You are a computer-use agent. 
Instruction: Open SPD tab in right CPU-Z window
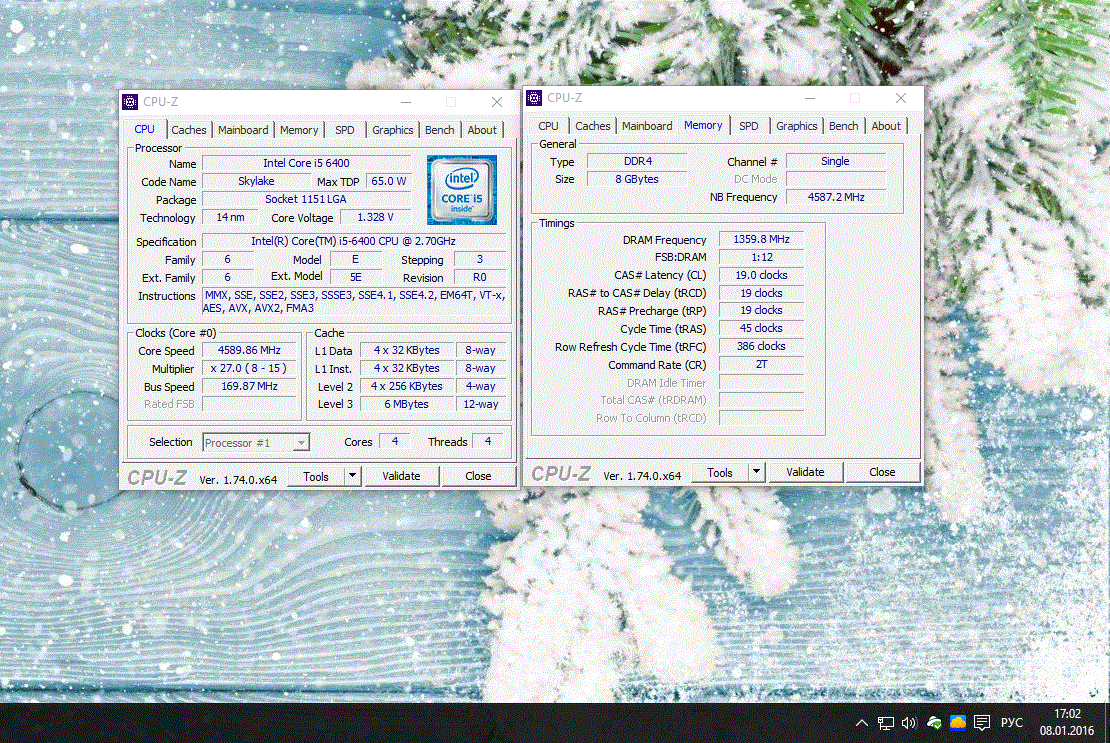749,126
